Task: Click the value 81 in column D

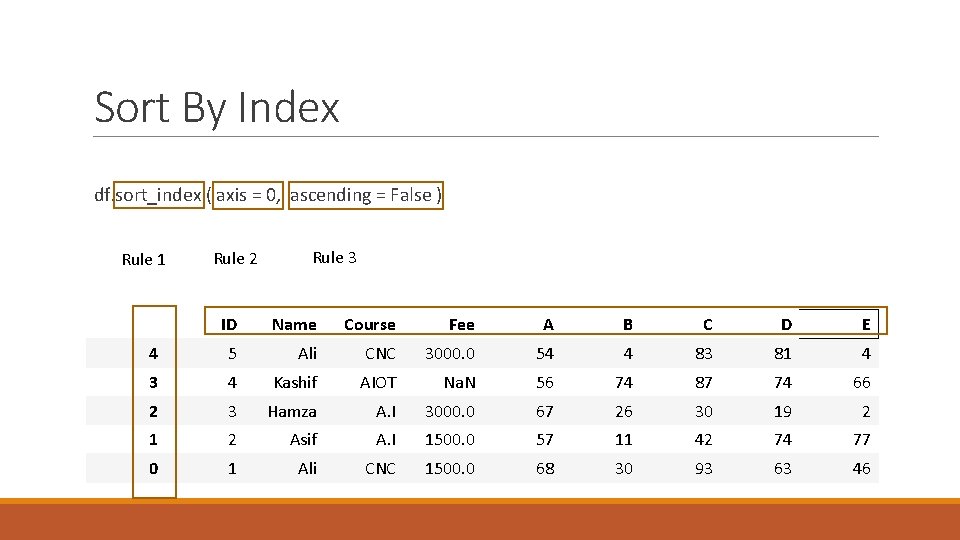Action: 783,353
